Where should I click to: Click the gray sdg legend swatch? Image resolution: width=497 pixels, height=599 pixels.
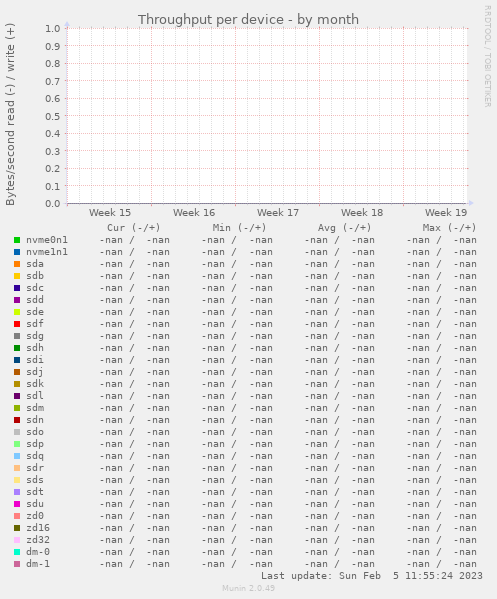tap(17, 336)
